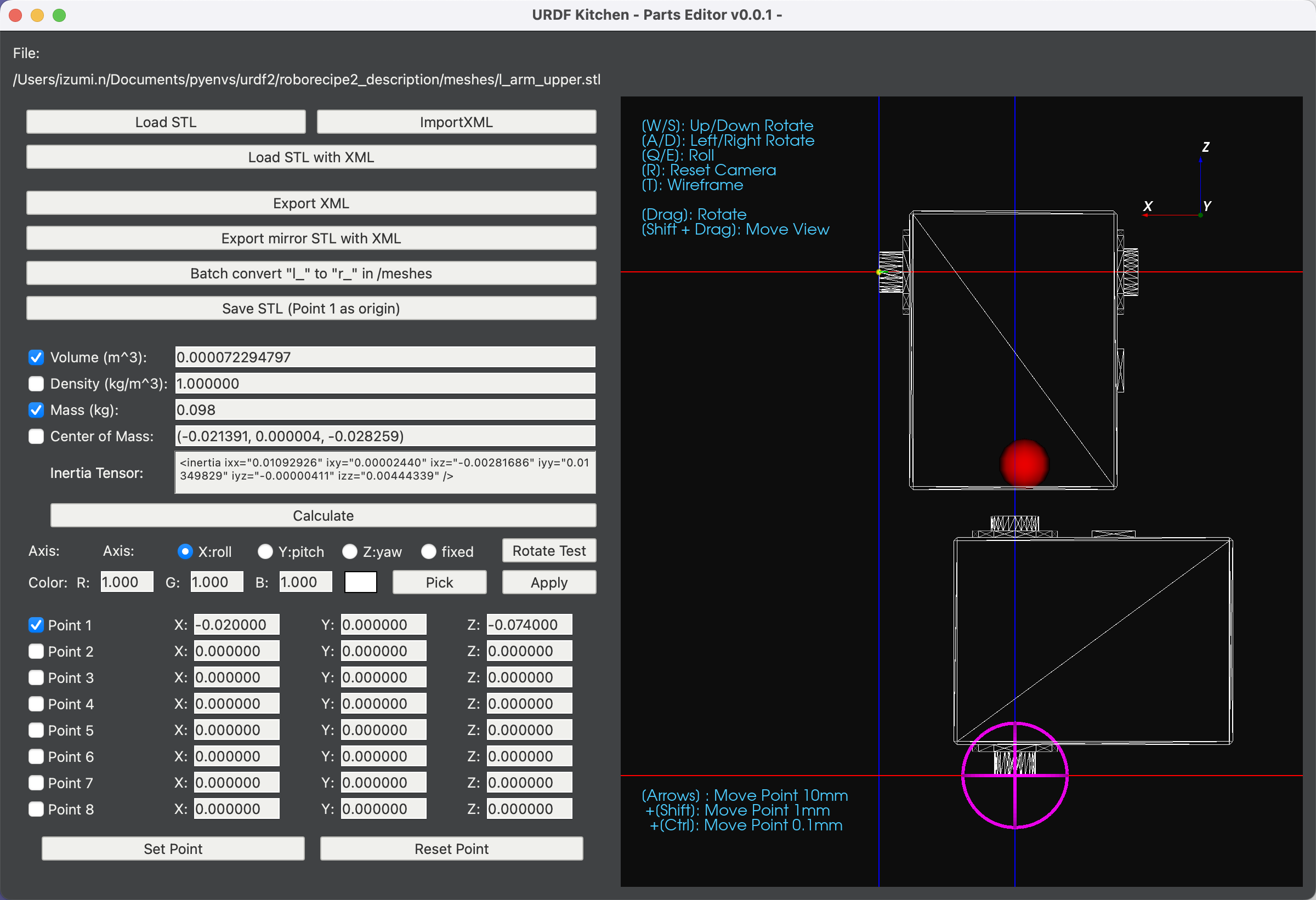
Task: Click the macOS green zoom button
Action: coord(59,15)
